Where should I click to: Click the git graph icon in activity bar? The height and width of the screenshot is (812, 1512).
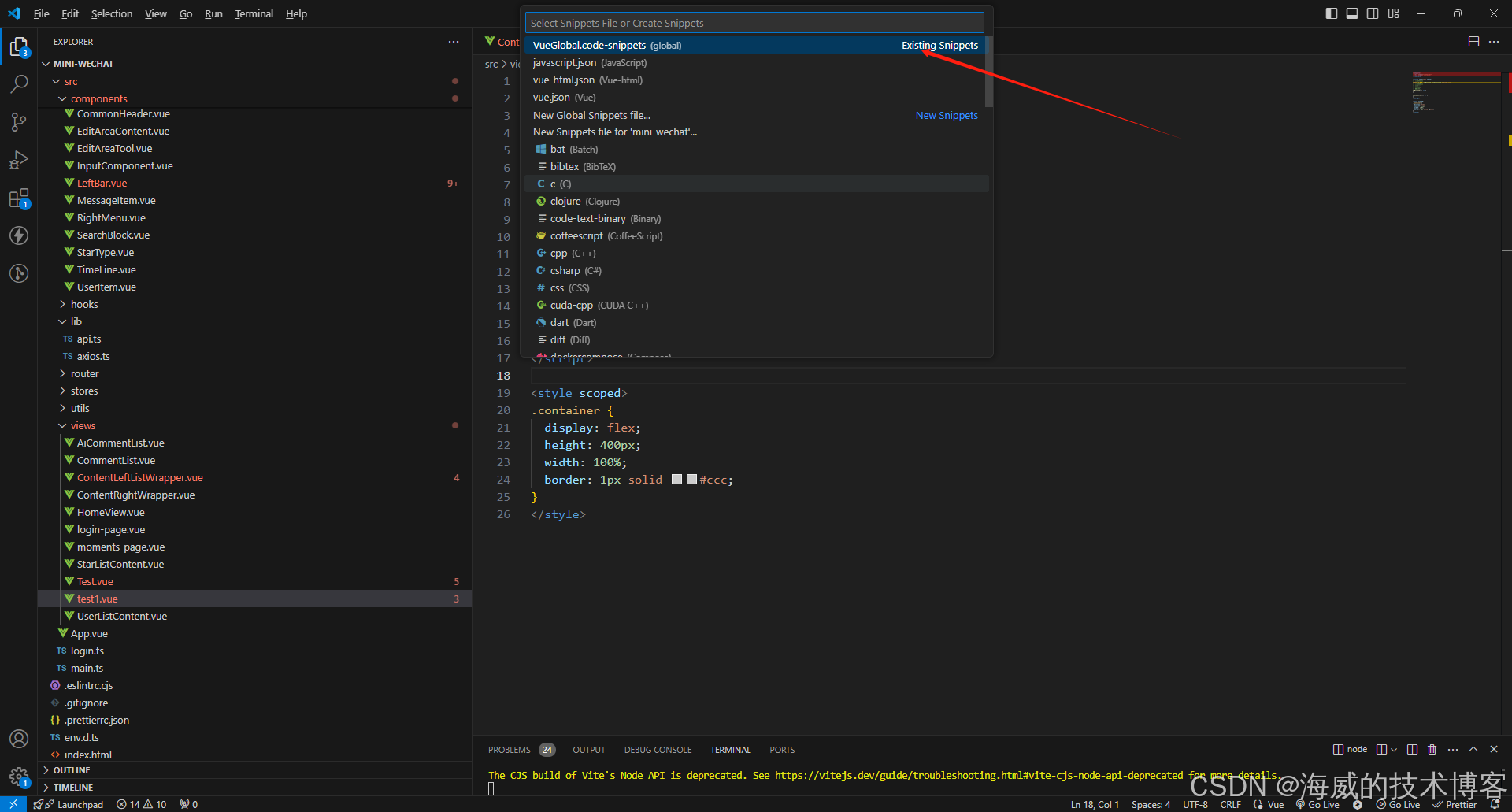(19, 273)
